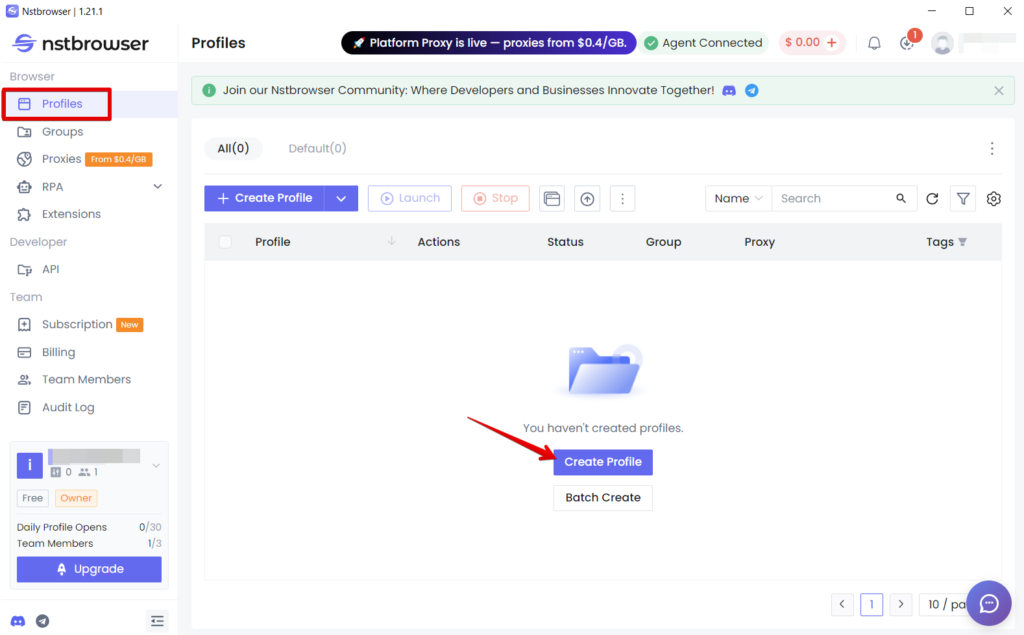Image resolution: width=1024 pixels, height=635 pixels.
Task: Click the Proxy column header
Action: coord(760,242)
